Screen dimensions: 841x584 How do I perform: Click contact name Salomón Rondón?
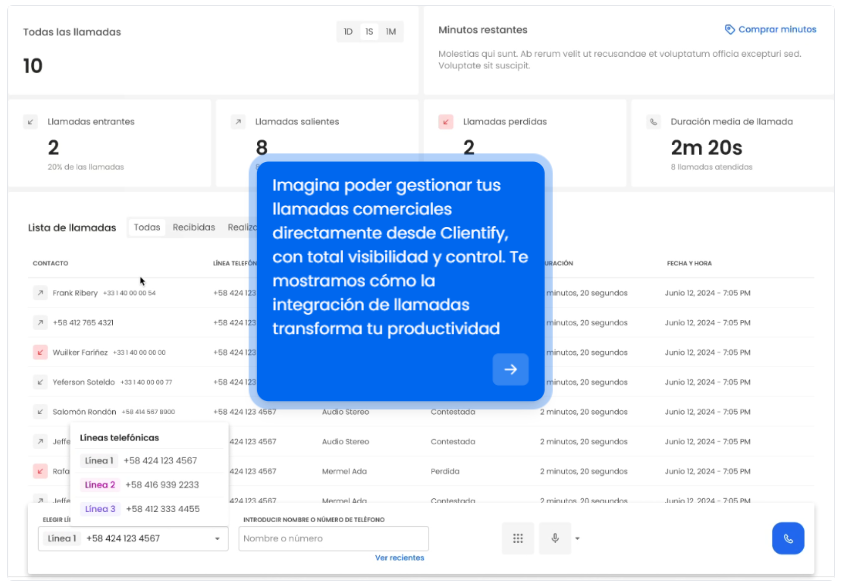tap(84, 412)
